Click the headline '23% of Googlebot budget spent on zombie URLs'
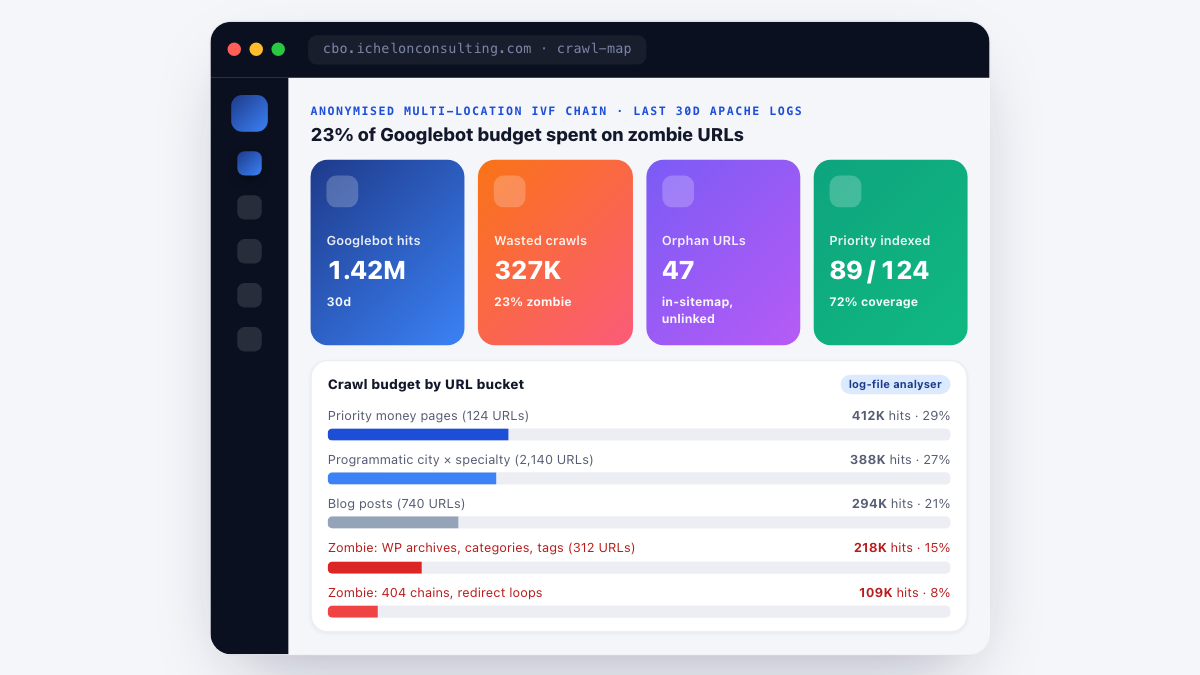The width and height of the screenshot is (1200, 675). coord(527,135)
